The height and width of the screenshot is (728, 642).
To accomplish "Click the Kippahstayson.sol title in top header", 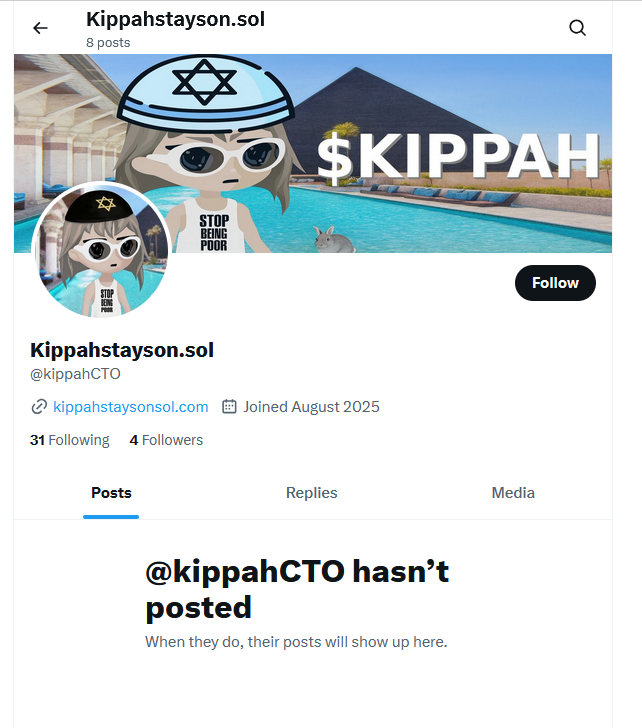I will pyautogui.click(x=175, y=20).
